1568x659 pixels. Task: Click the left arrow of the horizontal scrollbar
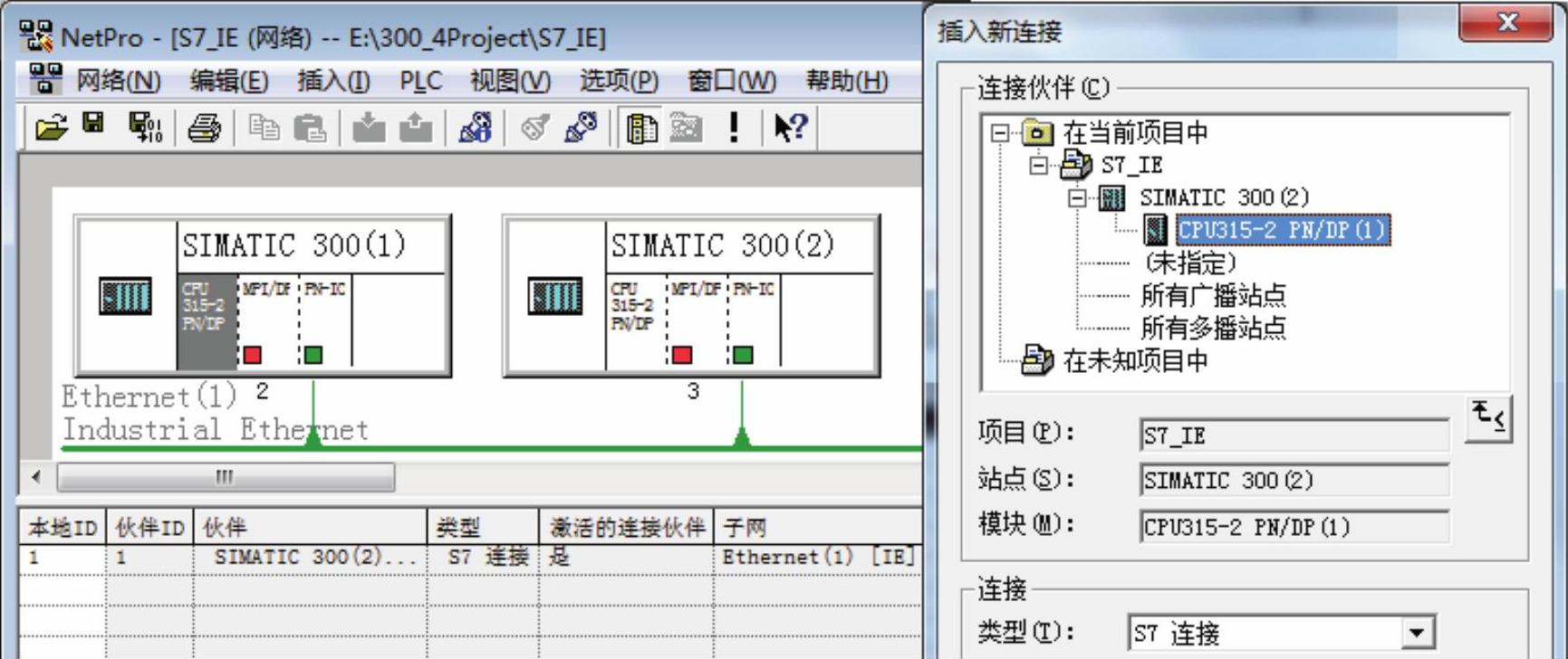pos(36,477)
